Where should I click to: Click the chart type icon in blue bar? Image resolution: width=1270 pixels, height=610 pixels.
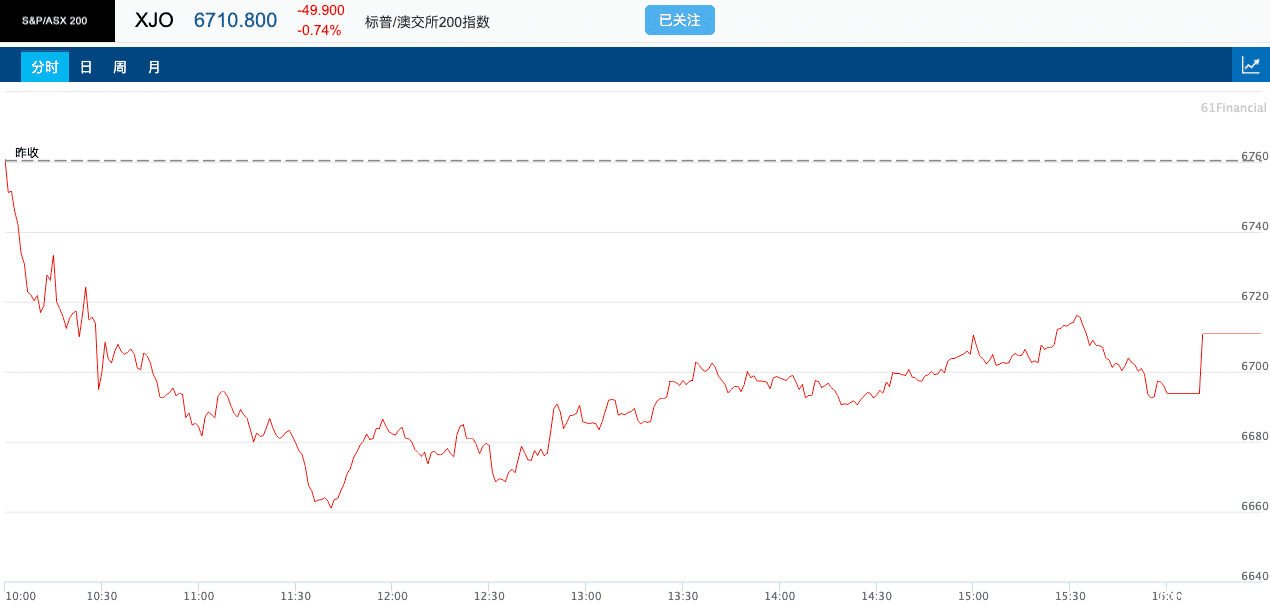[x=1250, y=66]
